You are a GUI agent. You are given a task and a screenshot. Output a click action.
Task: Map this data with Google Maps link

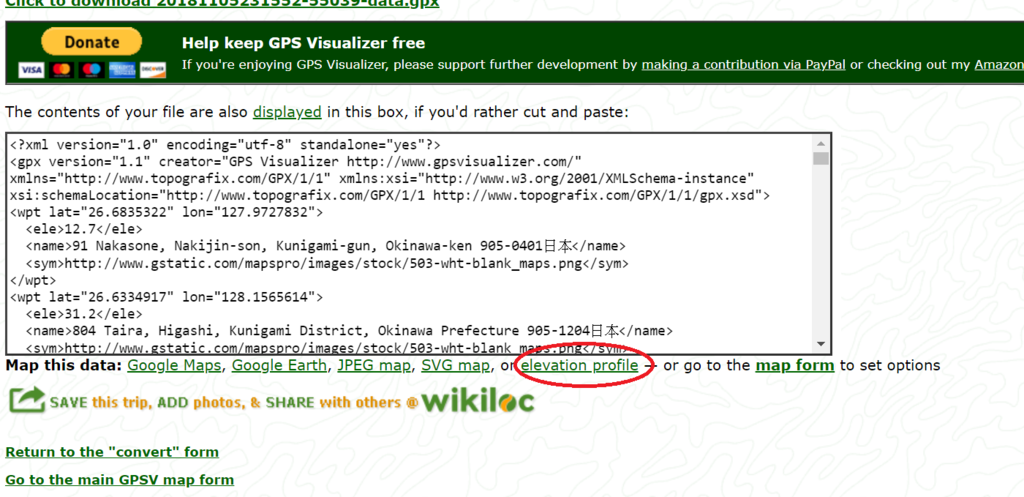coord(174,365)
